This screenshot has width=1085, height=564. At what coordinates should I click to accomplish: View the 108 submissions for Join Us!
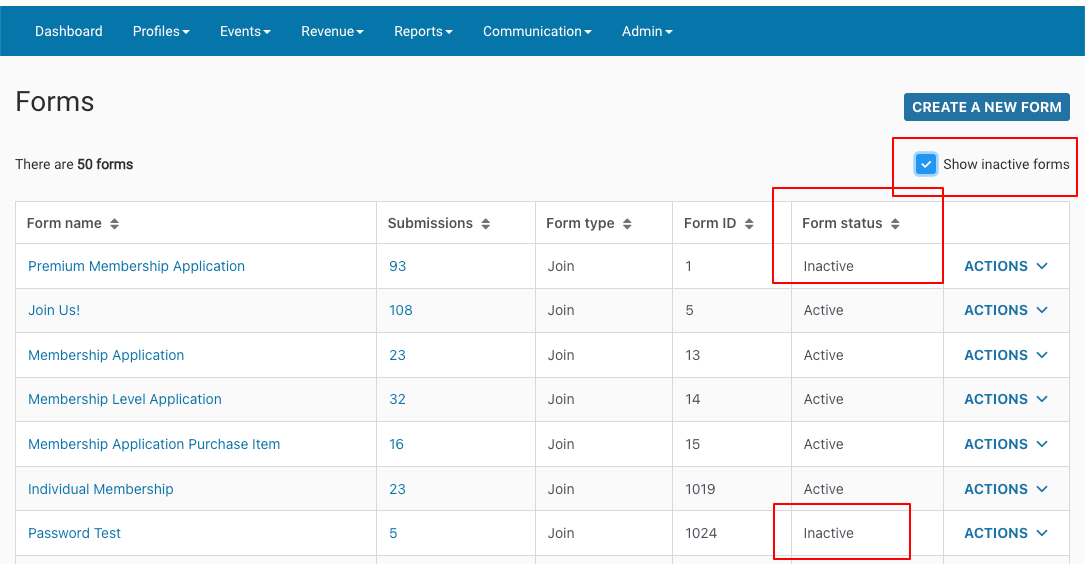coord(401,311)
